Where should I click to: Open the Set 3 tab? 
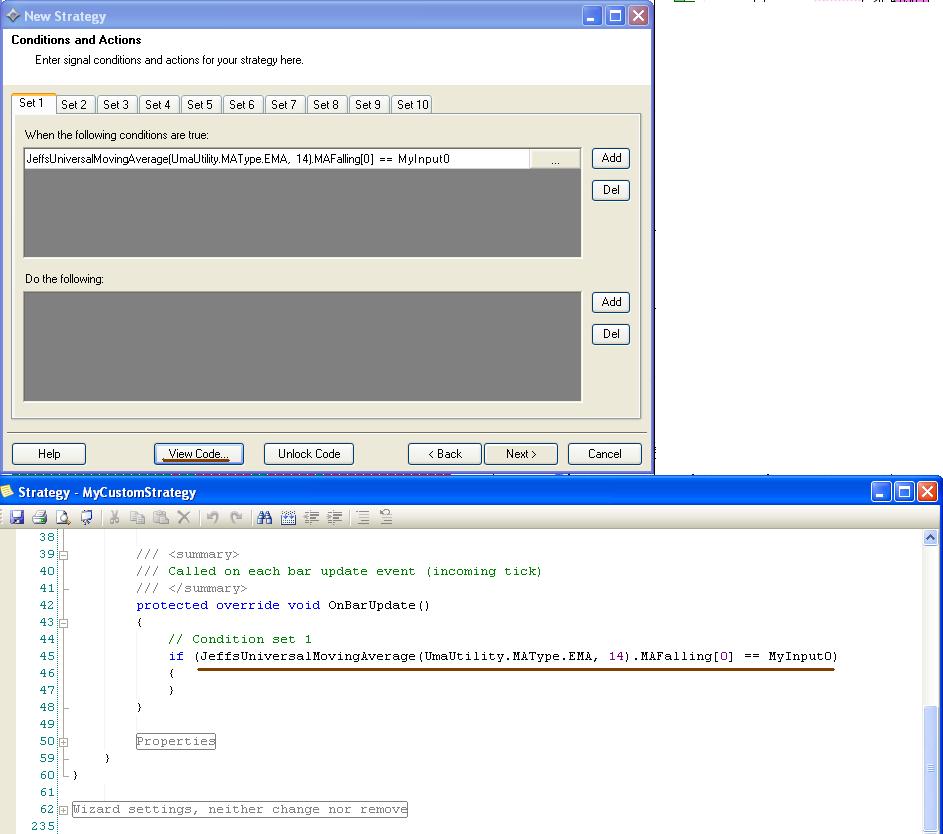(116, 105)
